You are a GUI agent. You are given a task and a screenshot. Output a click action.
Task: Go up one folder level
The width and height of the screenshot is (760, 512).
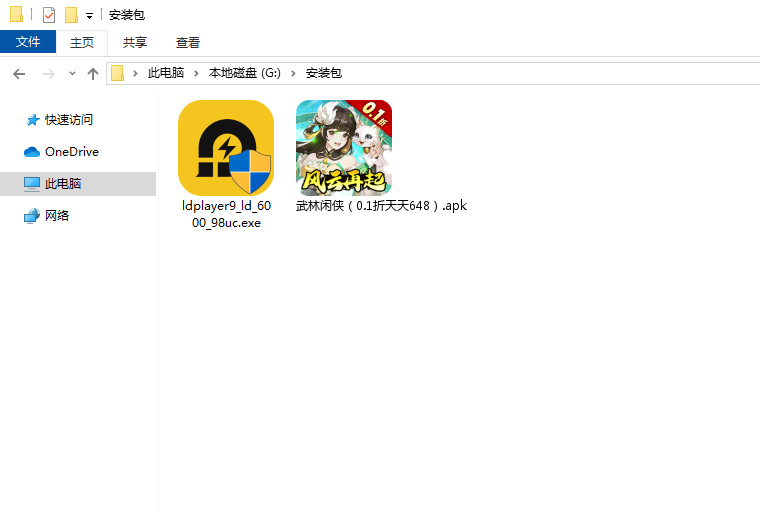[93, 73]
